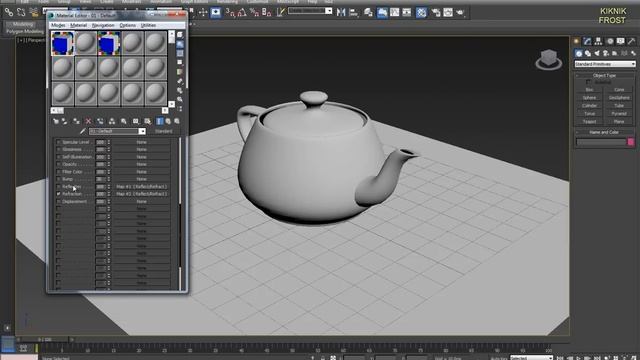Enable the Glossiness map checkbox

click(x=58, y=150)
